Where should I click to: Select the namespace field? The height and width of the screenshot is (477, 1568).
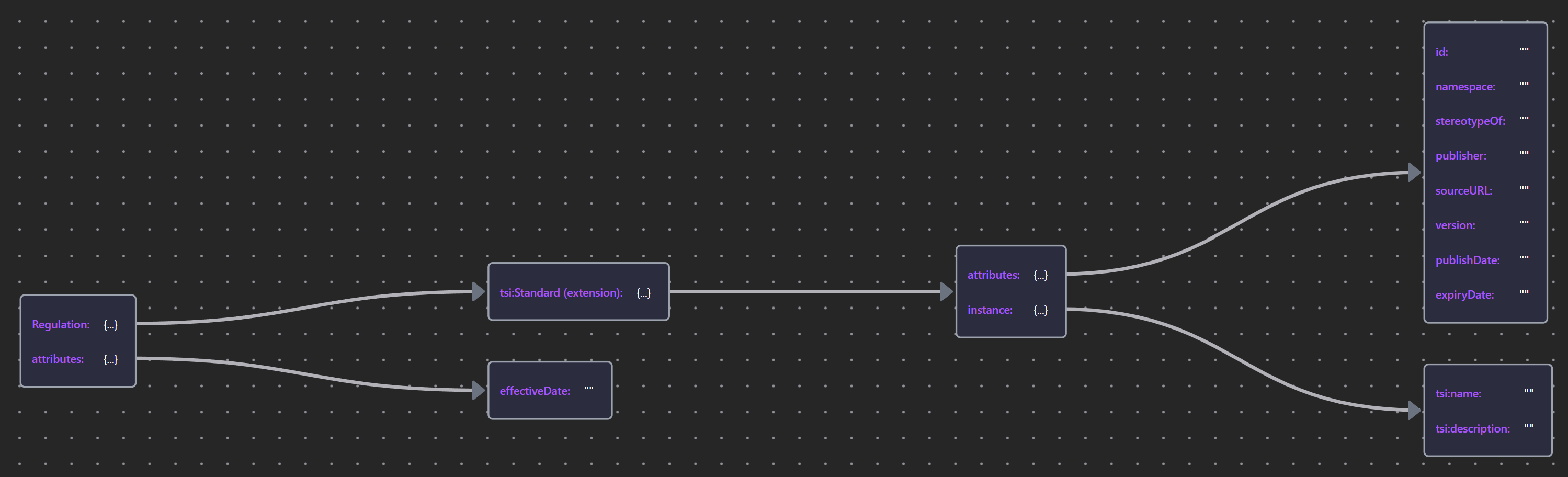pyautogui.click(x=1465, y=87)
